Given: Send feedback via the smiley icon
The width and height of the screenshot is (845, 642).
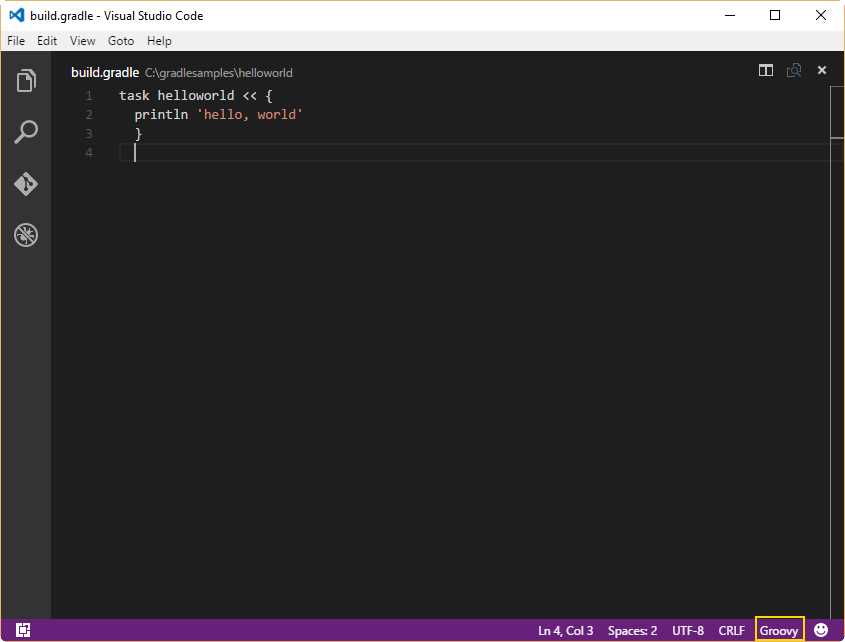Looking at the screenshot, I should tap(821, 630).
